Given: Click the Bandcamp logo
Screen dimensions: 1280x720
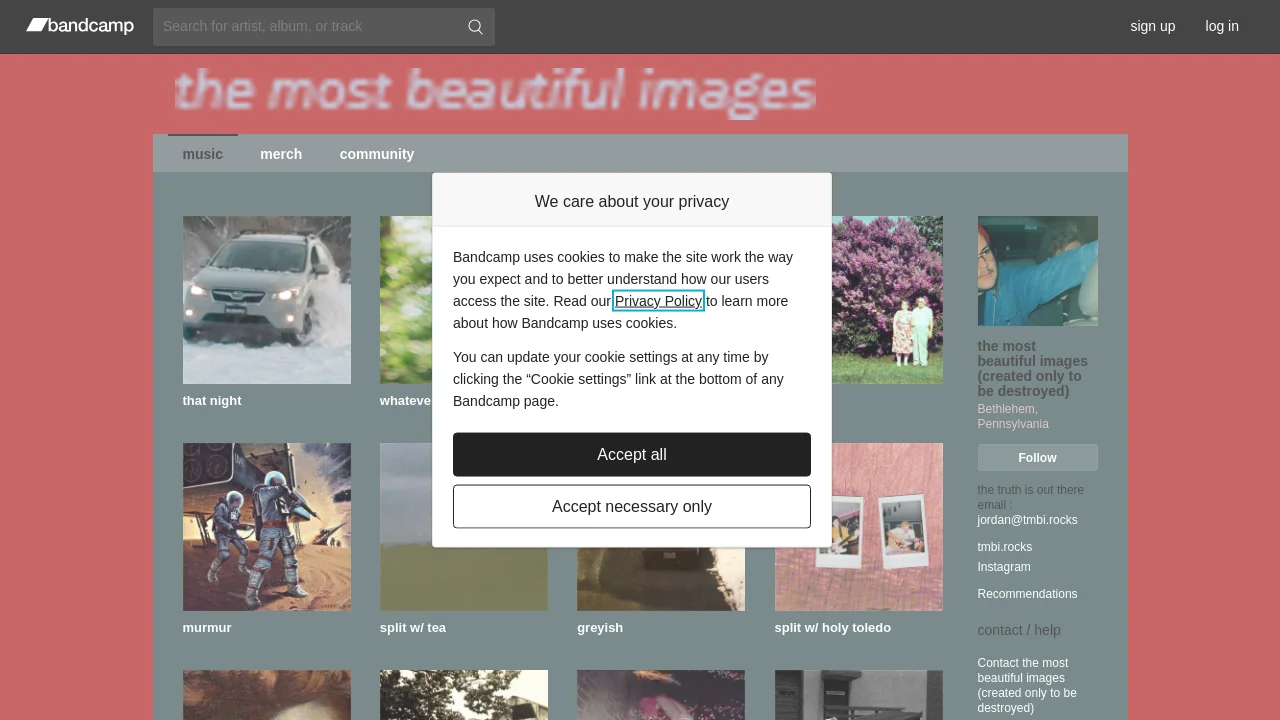Looking at the screenshot, I should [x=80, y=26].
